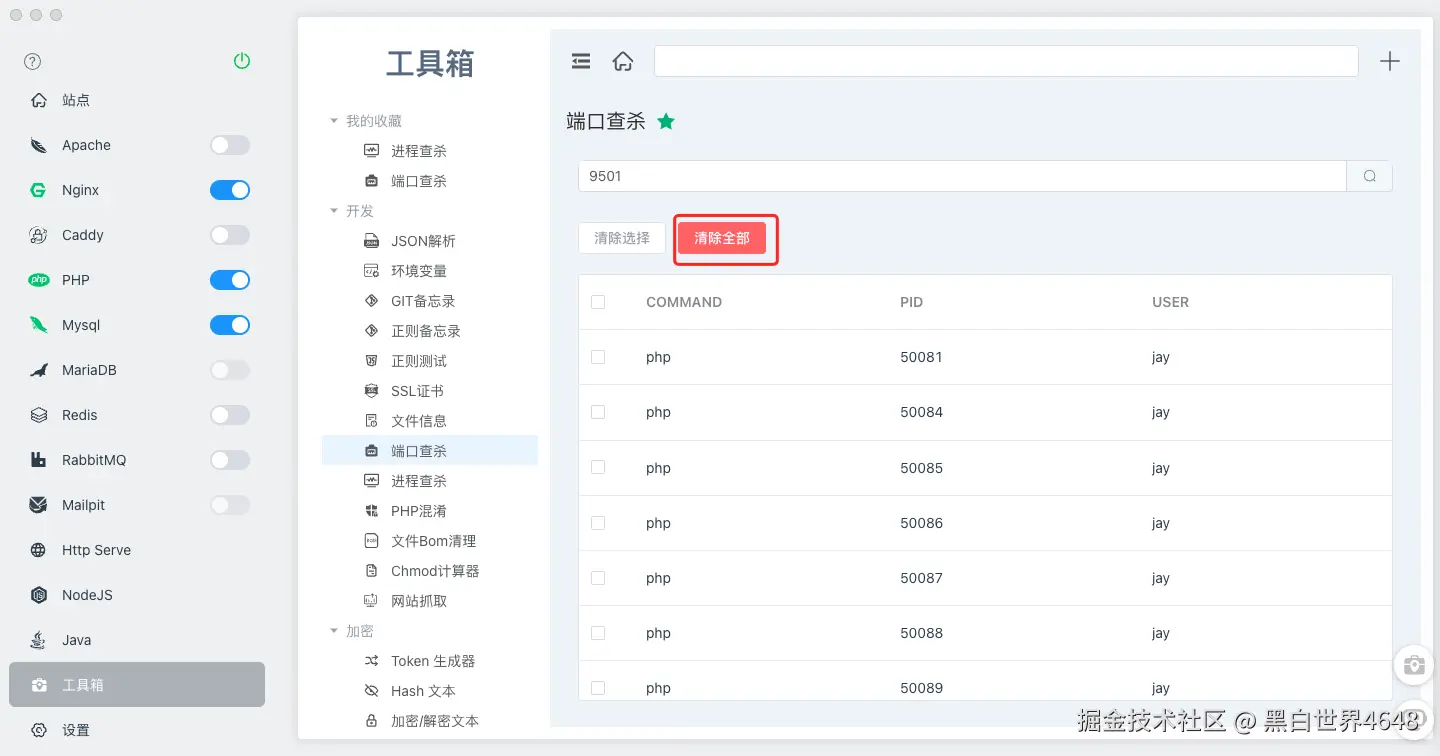Tick the select-all header checkbox
Viewport: 1440px width, 756px height.
[x=598, y=302]
